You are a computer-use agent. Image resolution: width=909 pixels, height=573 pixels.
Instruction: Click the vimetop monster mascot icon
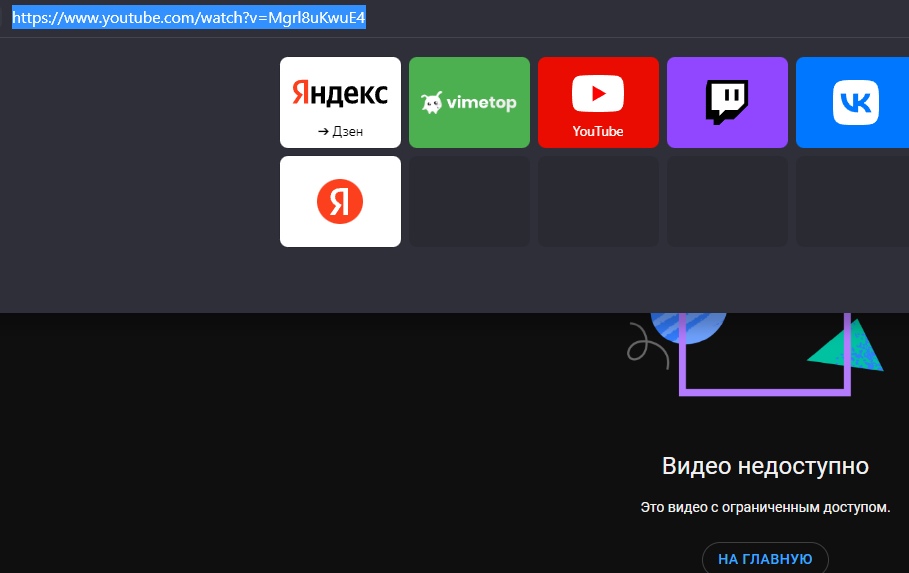[x=432, y=102]
